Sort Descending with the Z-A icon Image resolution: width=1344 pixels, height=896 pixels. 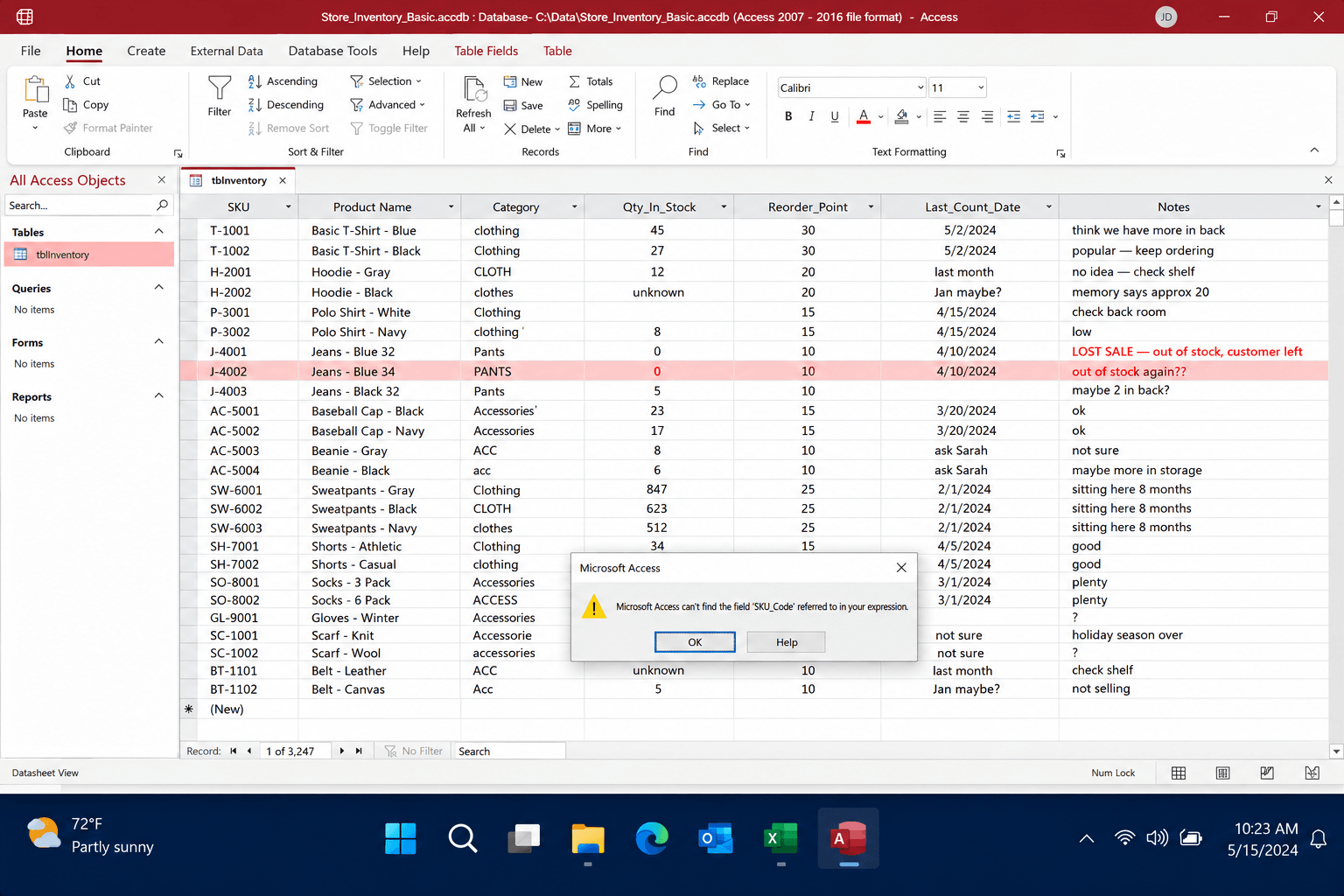coord(255,105)
